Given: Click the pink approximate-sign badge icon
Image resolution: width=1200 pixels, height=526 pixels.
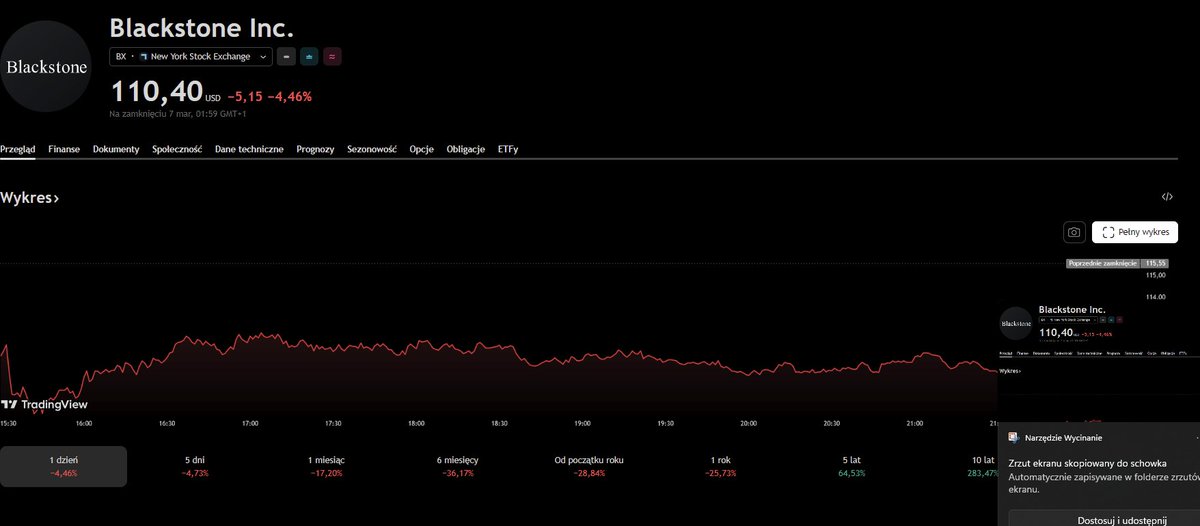Looking at the screenshot, I should click(332, 57).
